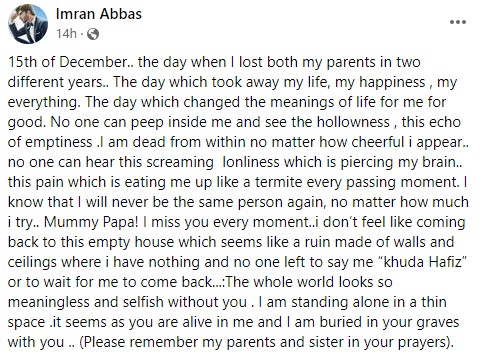Image resolution: width=487 pixels, height=360 pixels.
Task: Click the quoted phrase "khuda Hafiz"
Action: click(424, 262)
